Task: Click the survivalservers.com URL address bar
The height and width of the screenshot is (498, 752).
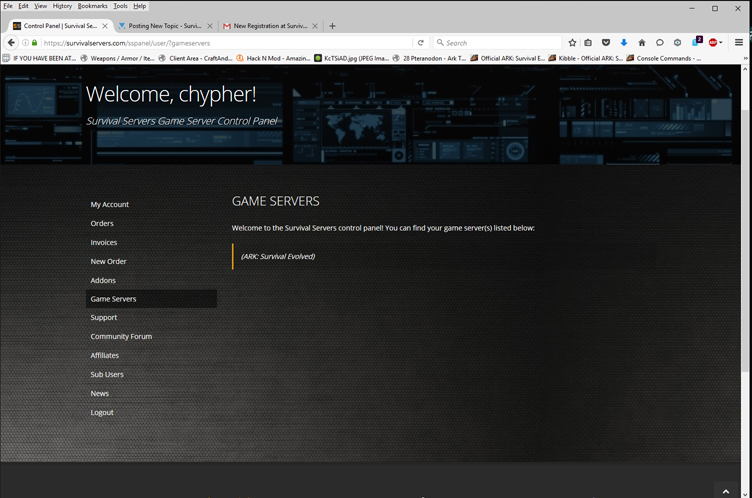Action: tap(225, 43)
